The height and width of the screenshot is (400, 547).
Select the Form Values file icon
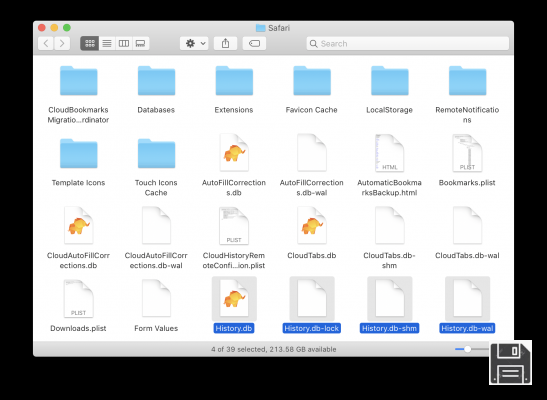(156, 299)
